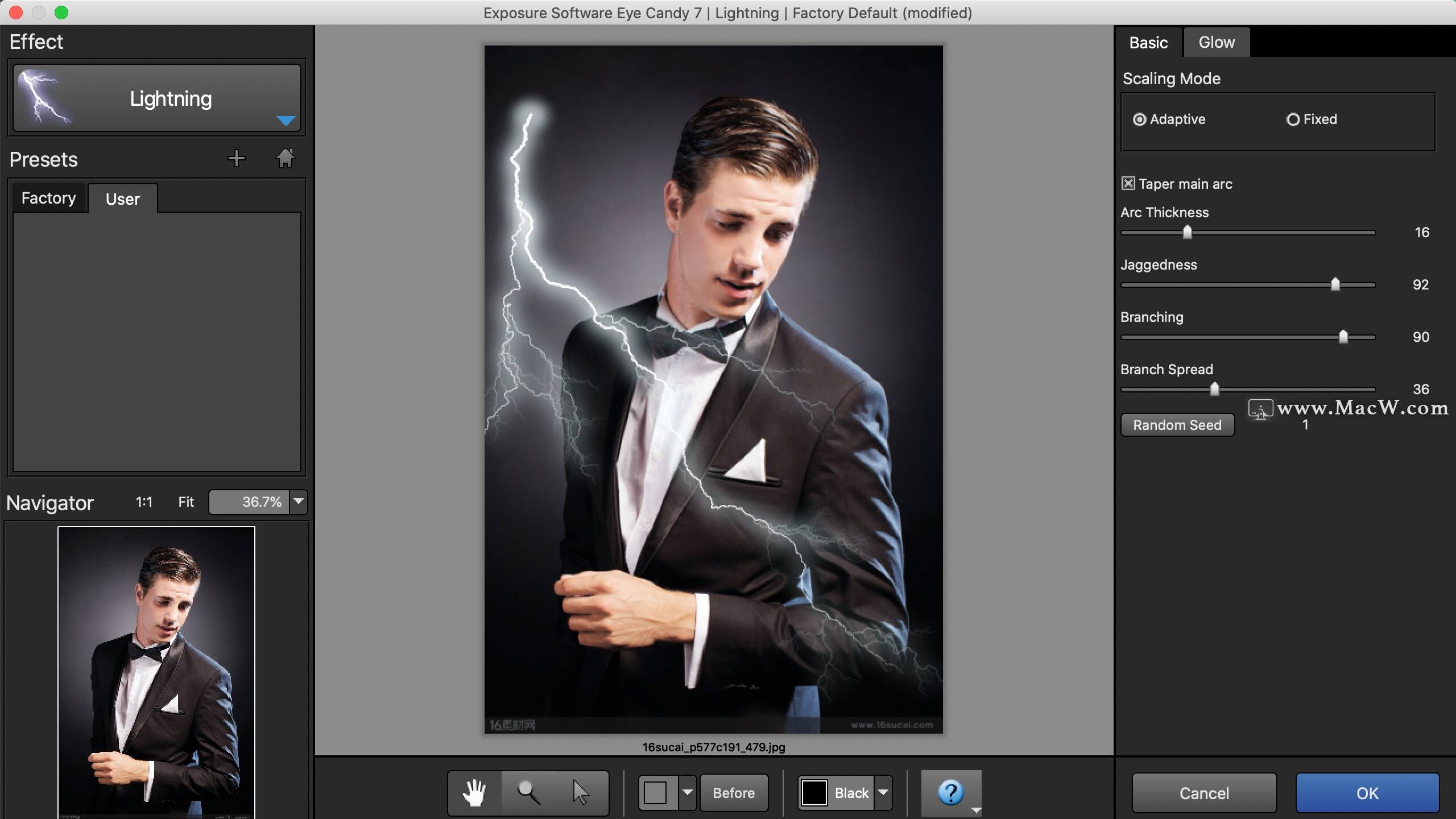Switch to the Factory presets tab
Viewport: 1456px width, 819px height.
coord(48,198)
